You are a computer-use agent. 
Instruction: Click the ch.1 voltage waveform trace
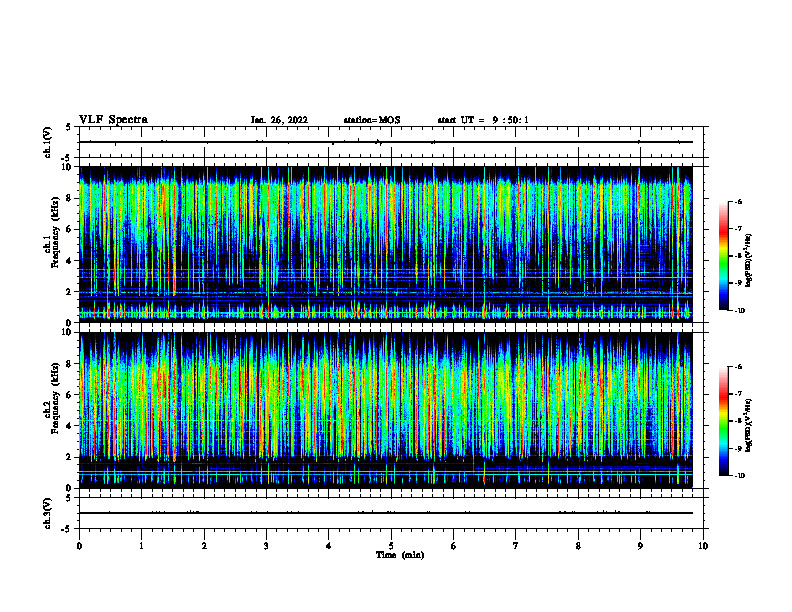[386, 142]
